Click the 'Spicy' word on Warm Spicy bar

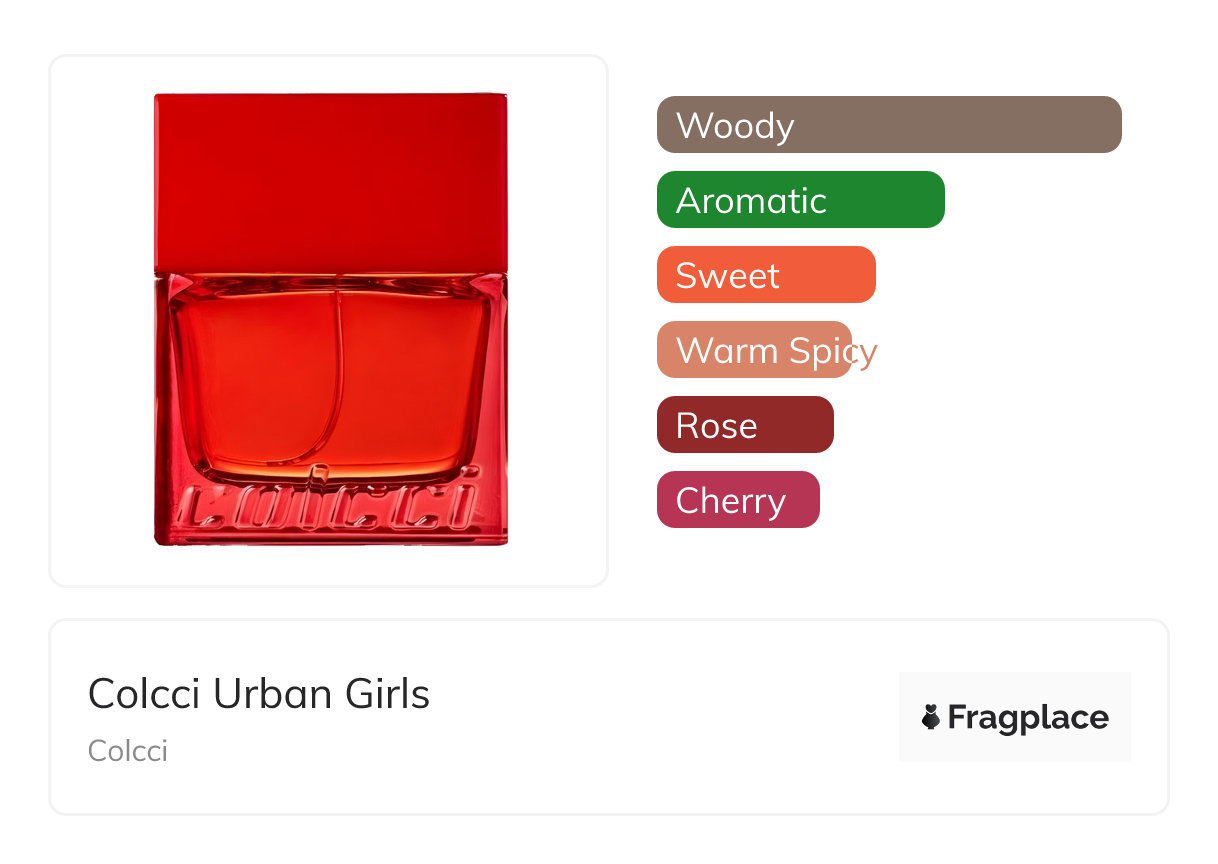pyautogui.click(x=832, y=351)
